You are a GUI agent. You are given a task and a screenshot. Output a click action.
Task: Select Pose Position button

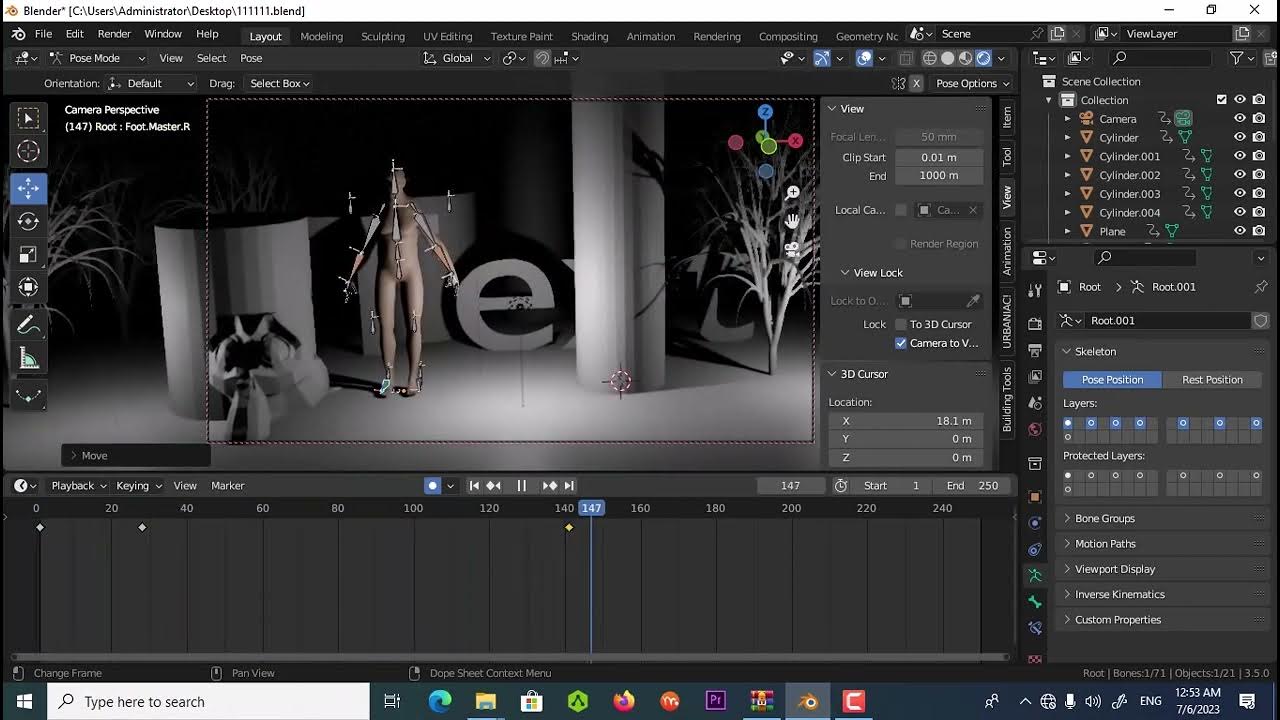[x=1112, y=380]
